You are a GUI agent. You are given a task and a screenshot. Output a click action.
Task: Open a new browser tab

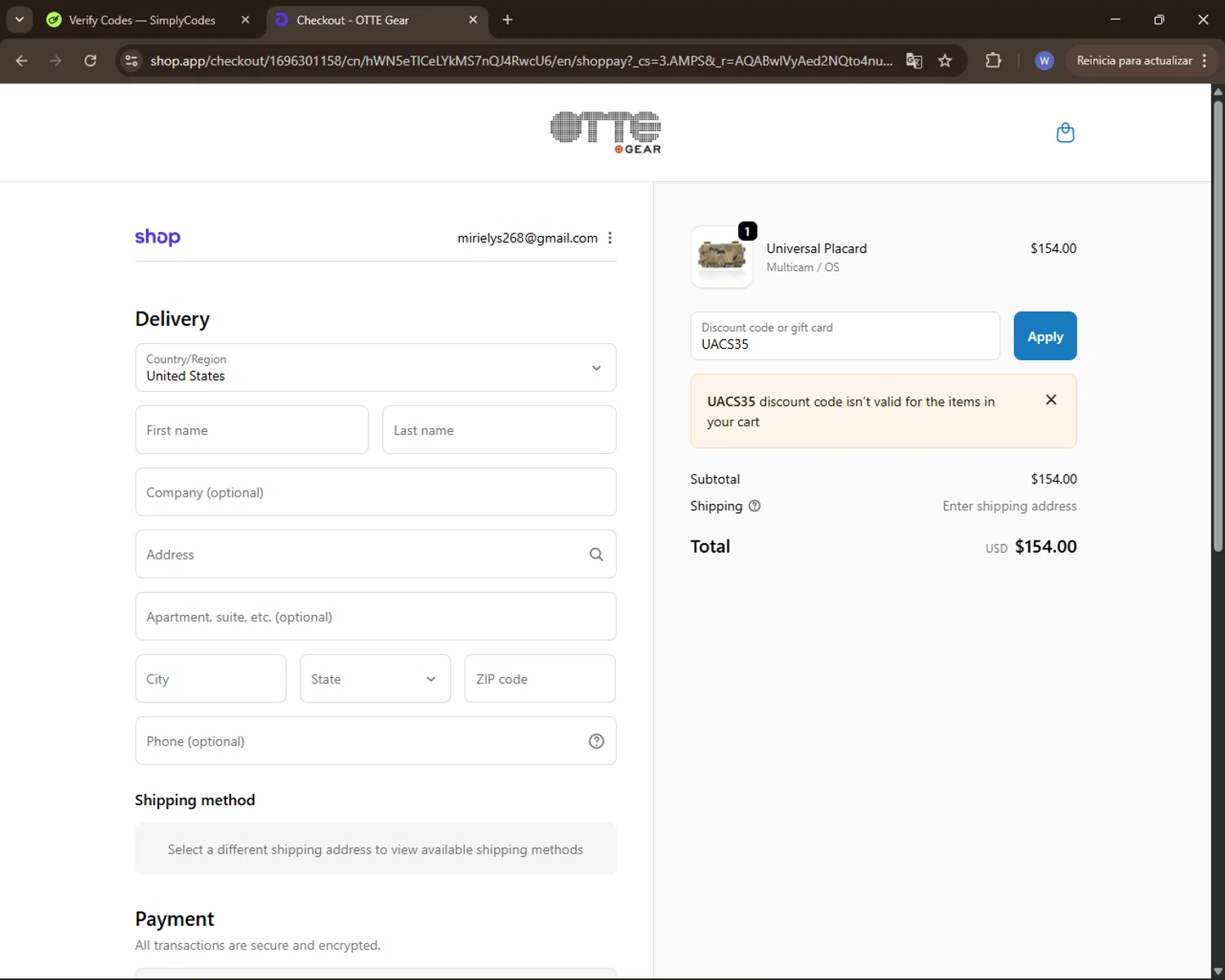click(507, 20)
